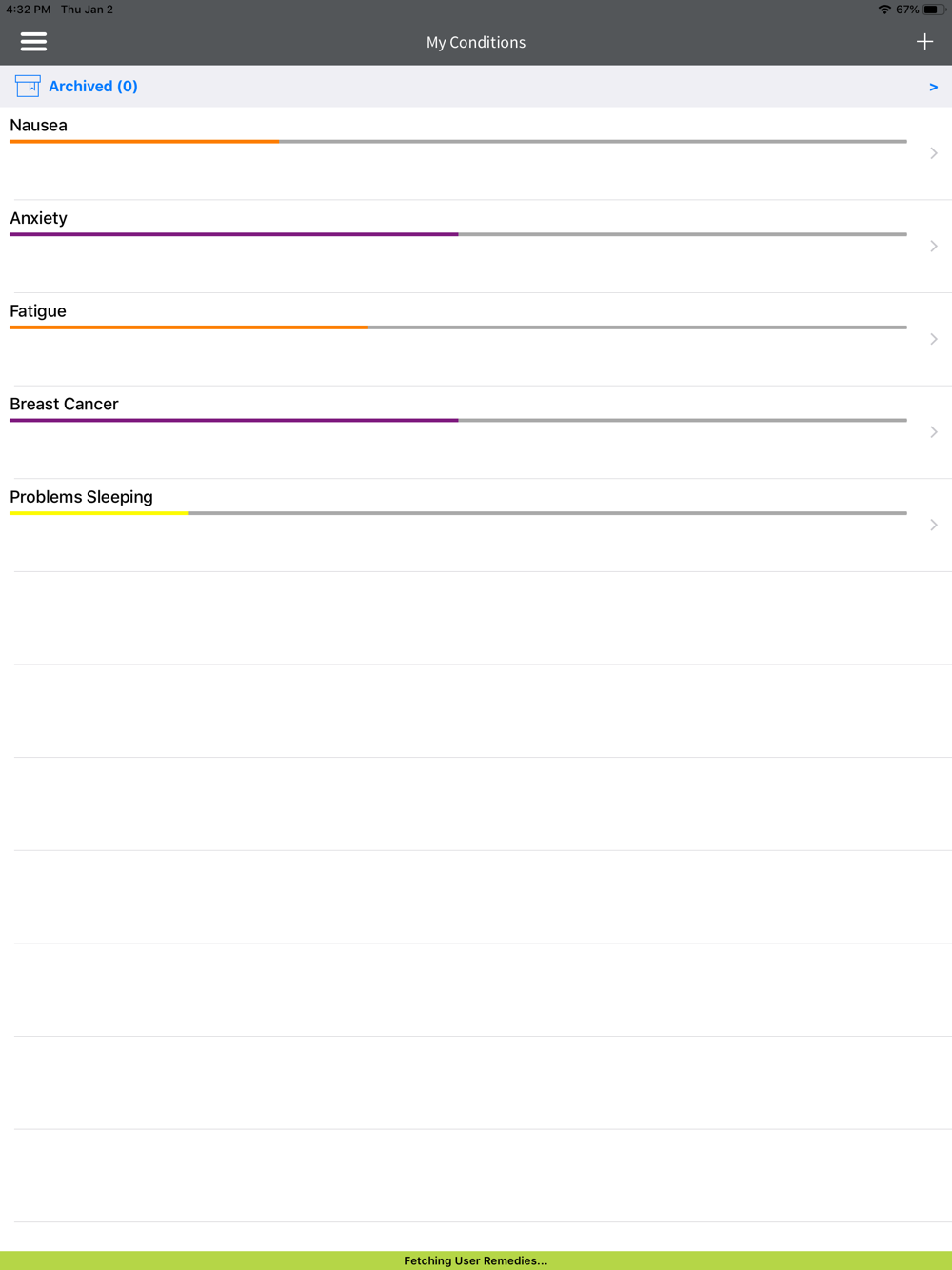Open Nausea details chevron

pyautogui.click(x=934, y=153)
